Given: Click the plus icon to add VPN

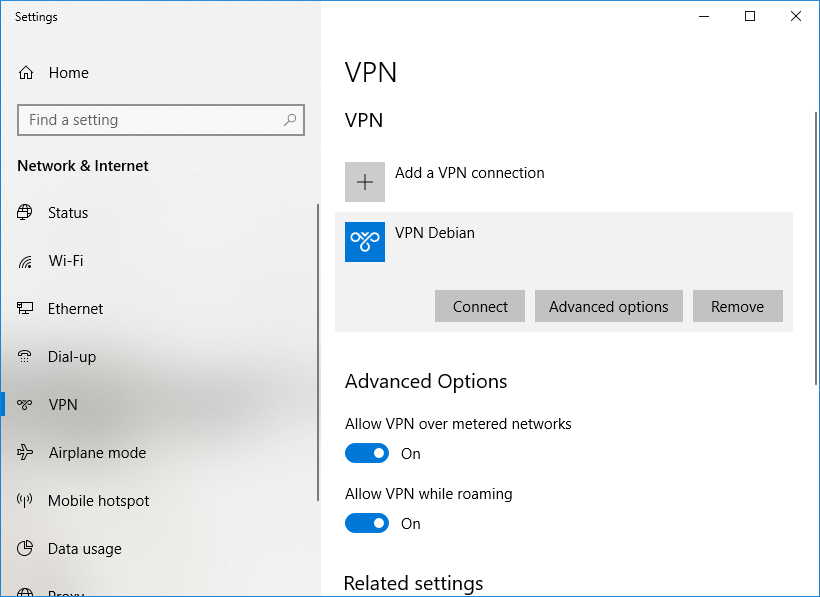Looking at the screenshot, I should tap(365, 182).
